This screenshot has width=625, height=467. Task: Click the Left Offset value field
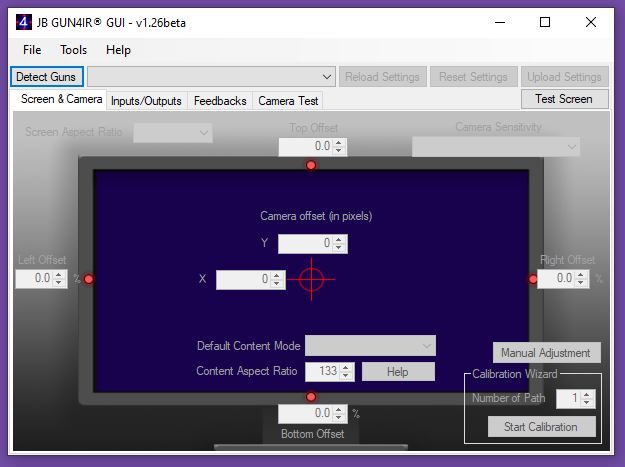click(35, 278)
